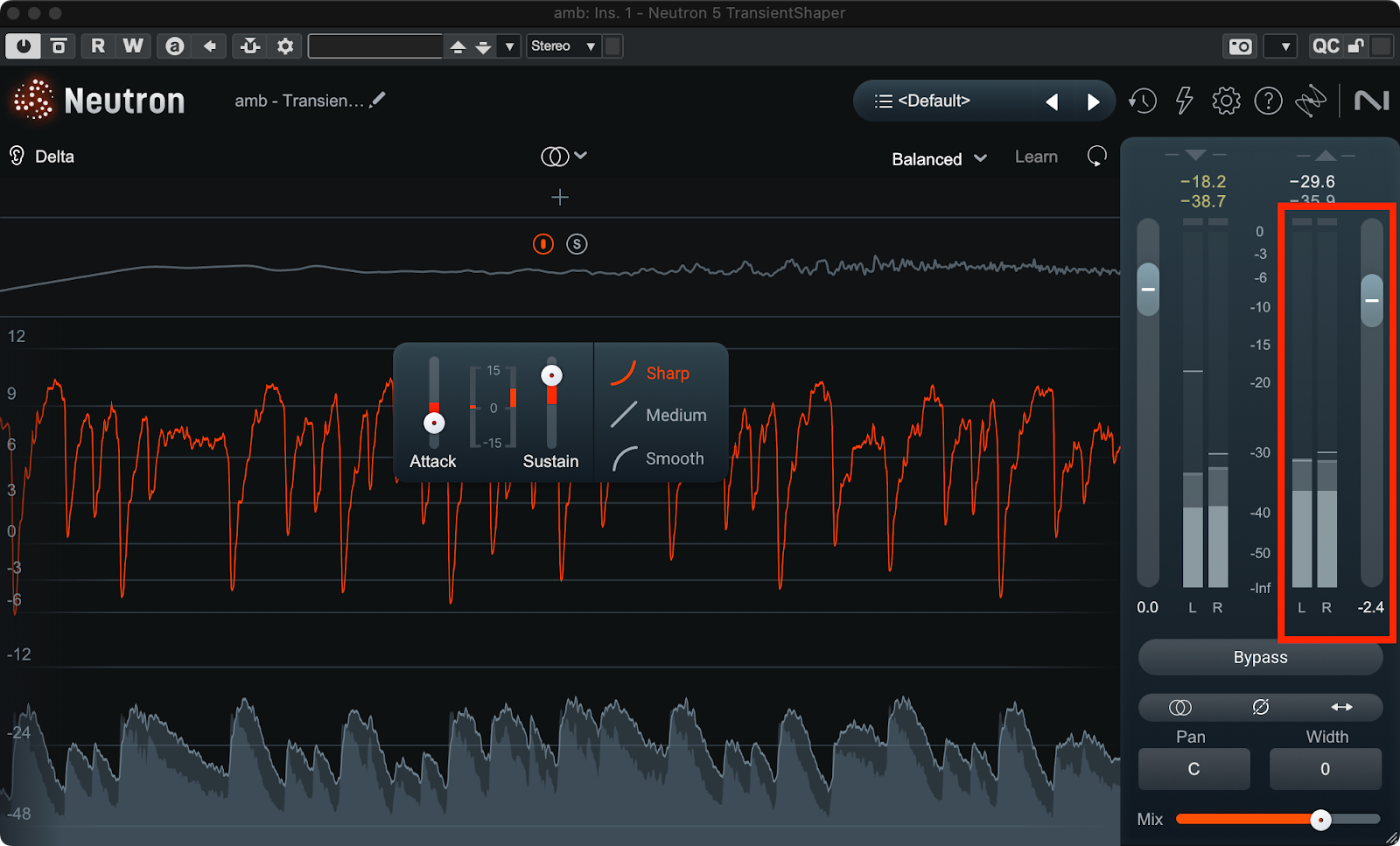
Task: Select the Sharp contour option
Action: click(x=667, y=374)
